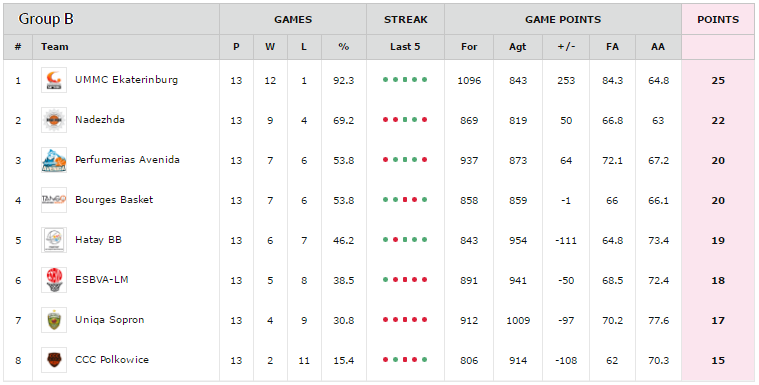Screen dimensions: 759x385
Task: Click the Uniqa Sopron crest icon
Action: point(54,320)
